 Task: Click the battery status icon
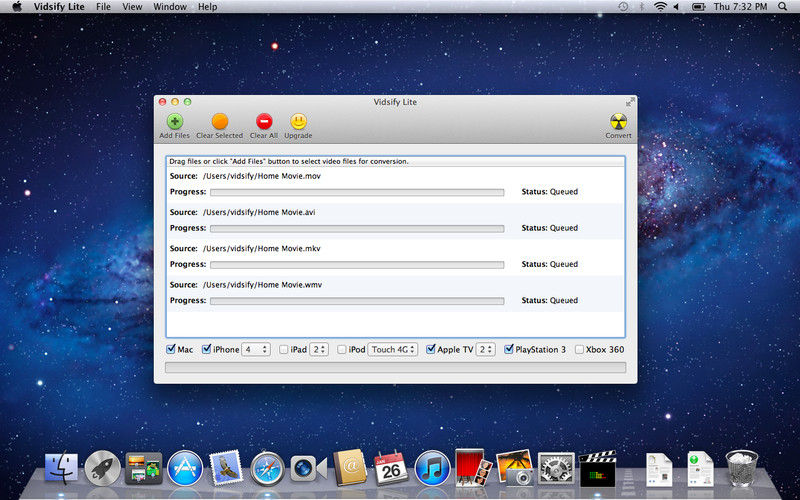698,7
